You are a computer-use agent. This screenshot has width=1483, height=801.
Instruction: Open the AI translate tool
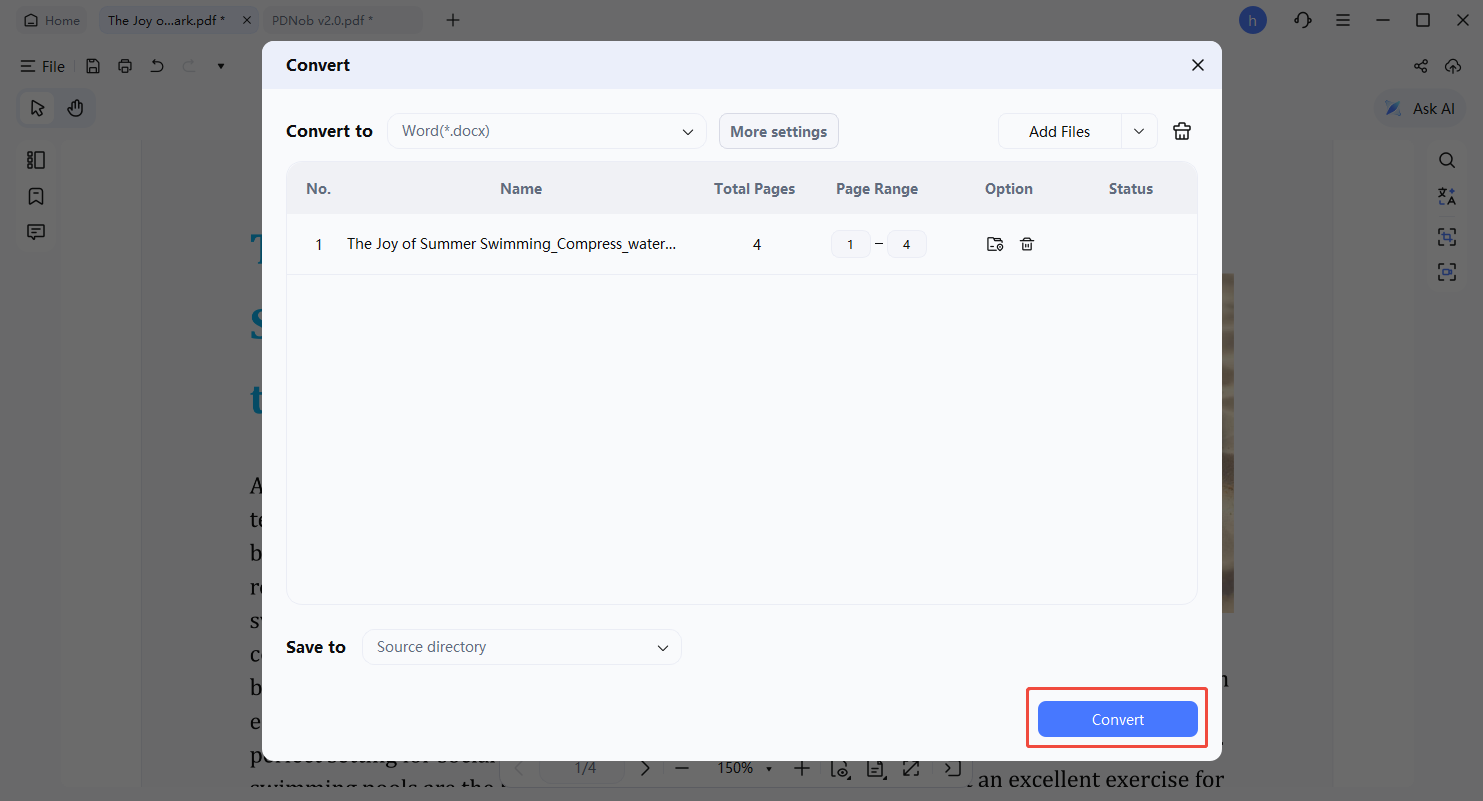tap(1447, 196)
